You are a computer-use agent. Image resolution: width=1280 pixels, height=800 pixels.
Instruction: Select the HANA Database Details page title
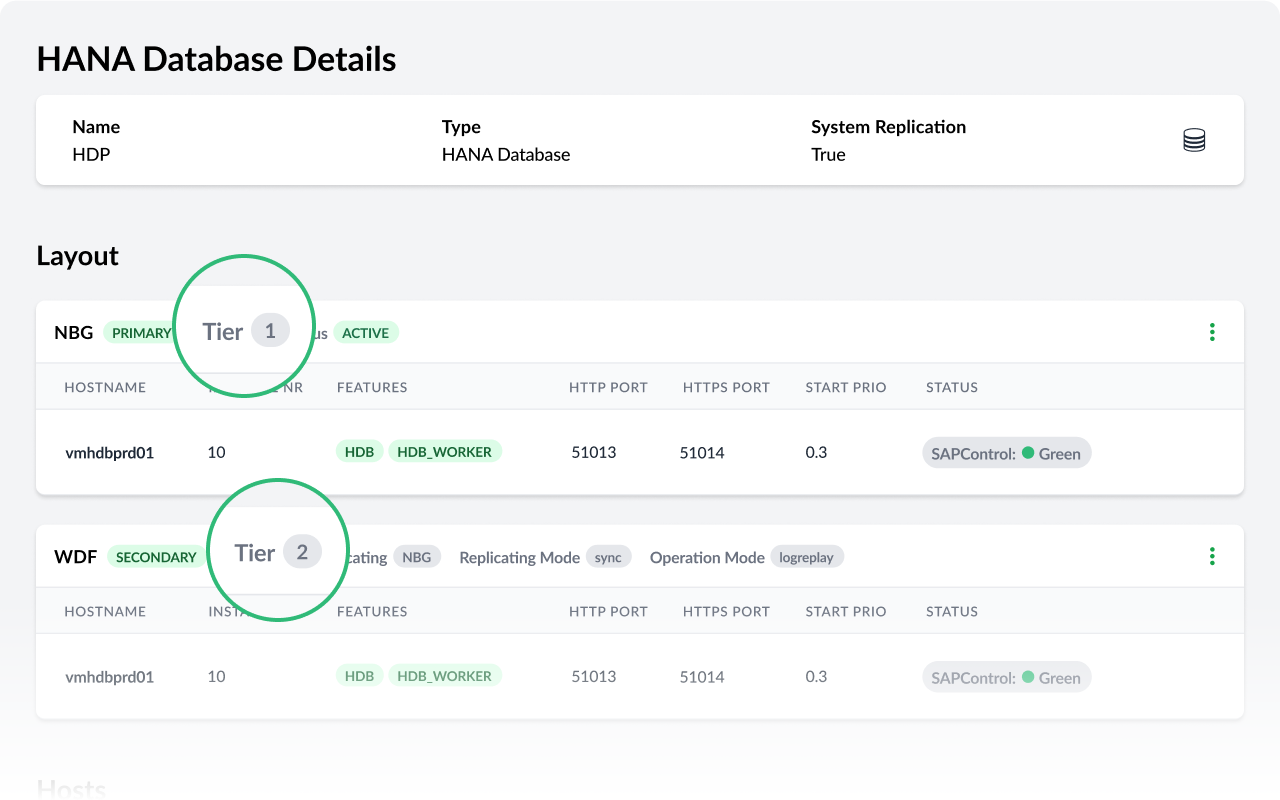216,59
